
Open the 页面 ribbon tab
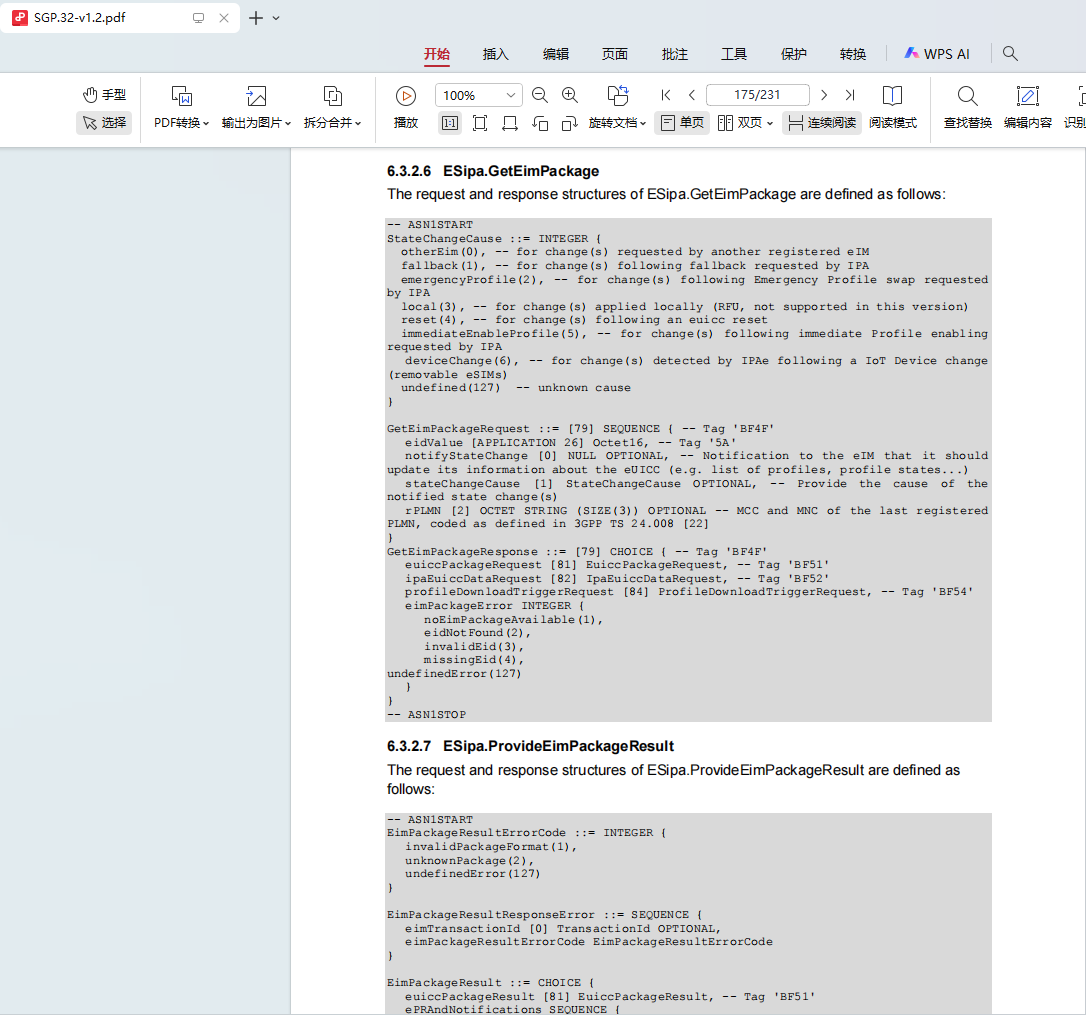[x=615, y=54]
